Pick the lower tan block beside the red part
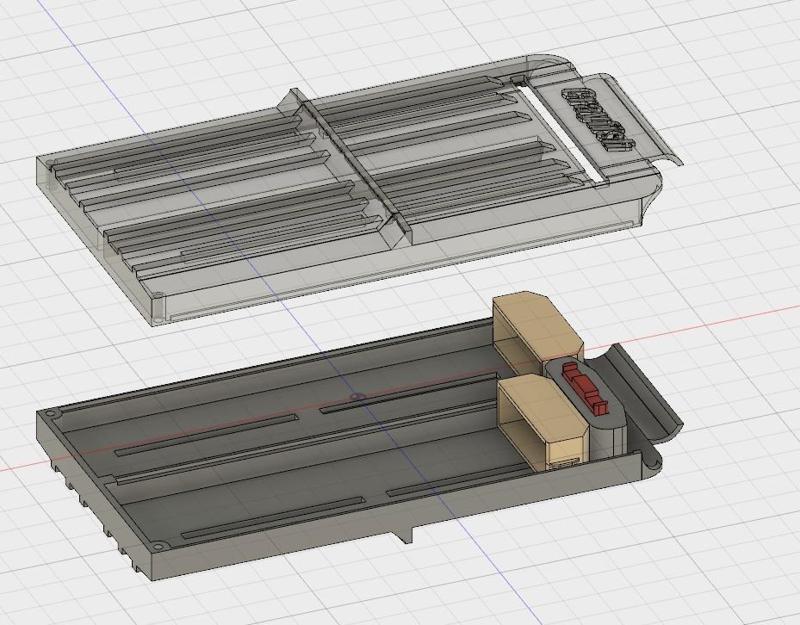Viewport: 800px width, 625px height. (543, 421)
